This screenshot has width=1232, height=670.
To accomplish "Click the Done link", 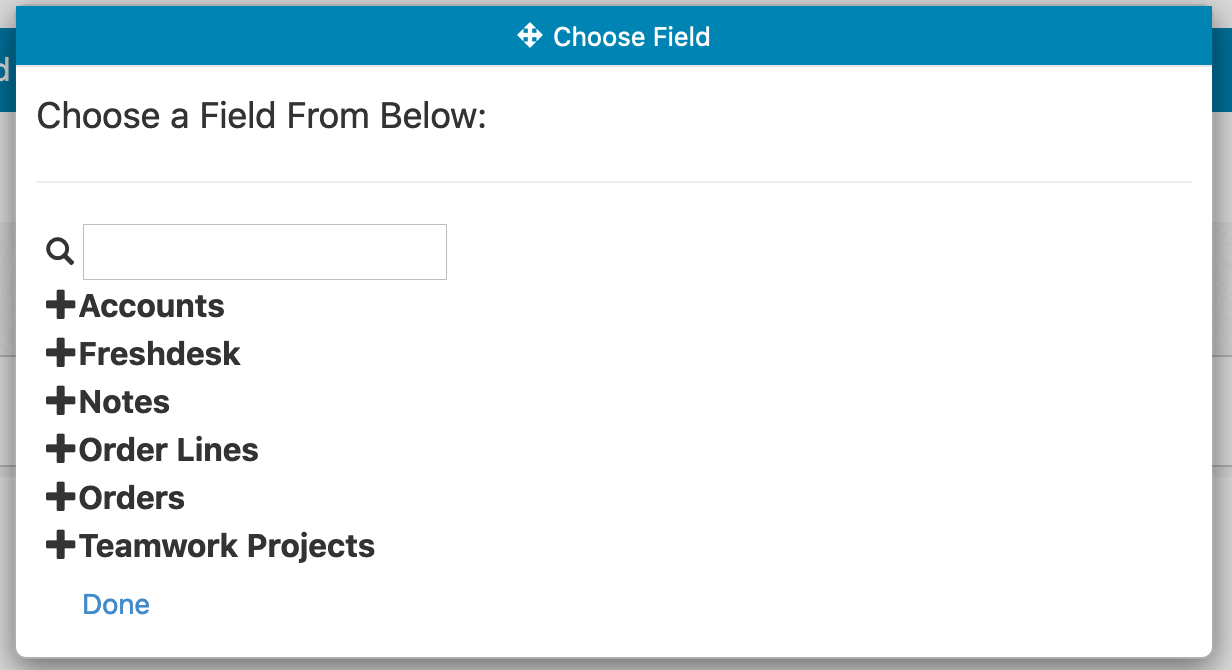I will point(117,604).
